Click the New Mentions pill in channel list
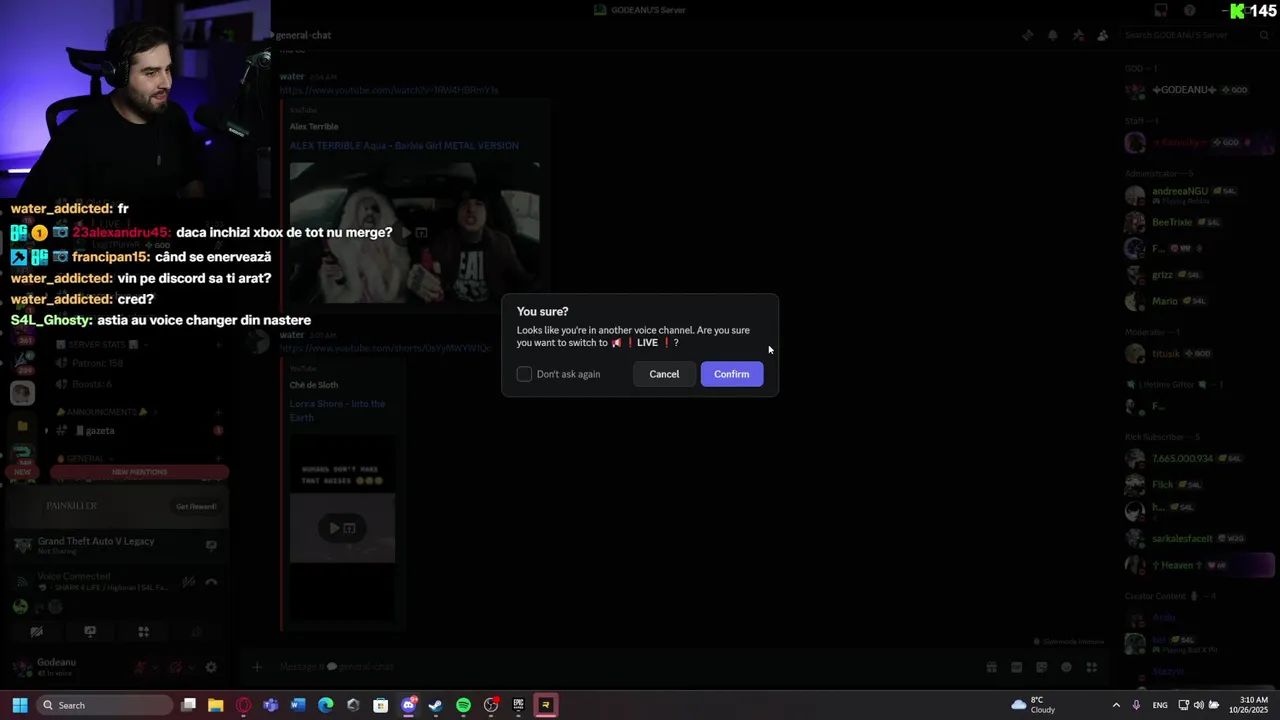Screen dimensions: 1280x720 tap(139, 472)
